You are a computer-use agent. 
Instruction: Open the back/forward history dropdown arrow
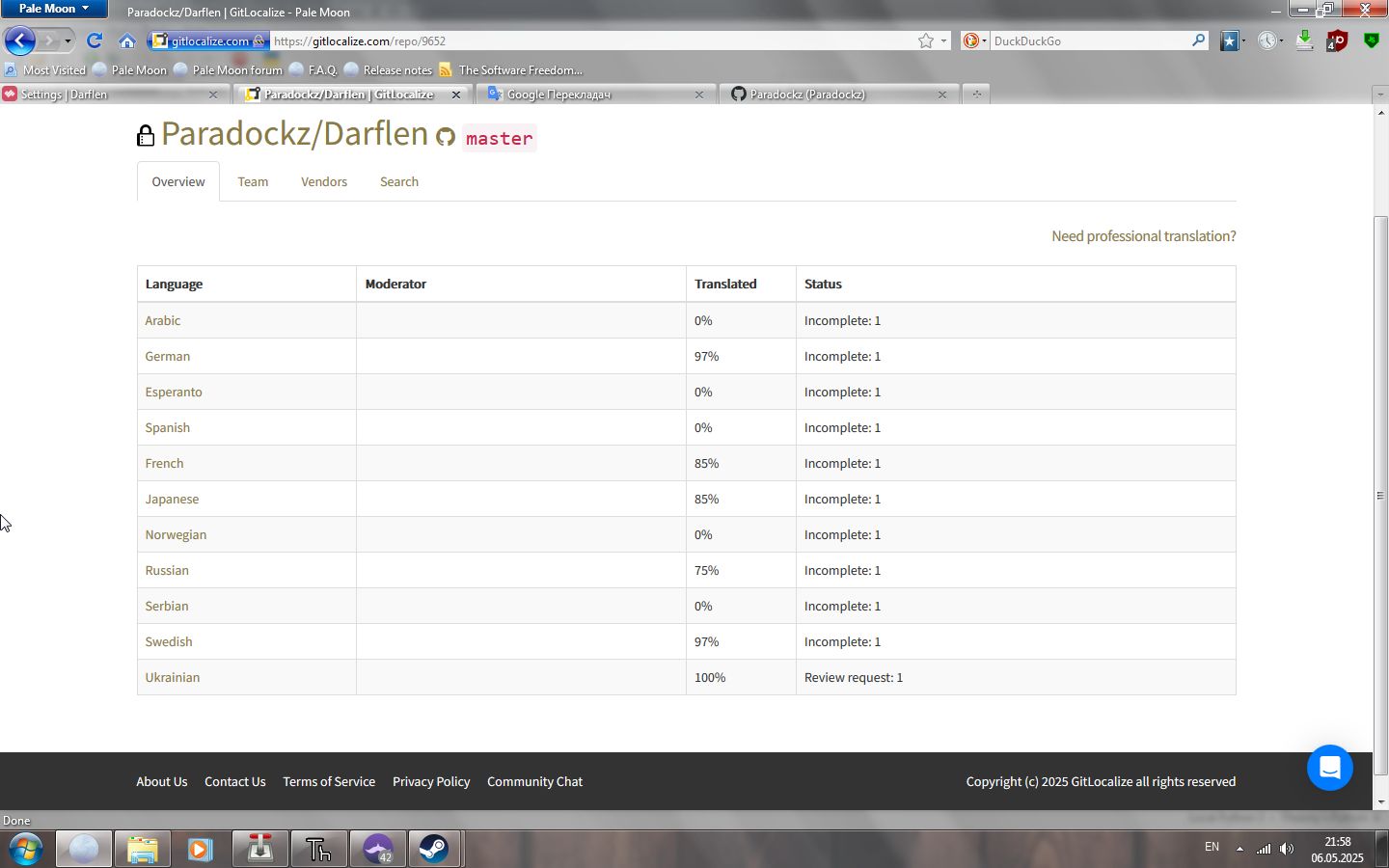pyautogui.click(x=68, y=41)
